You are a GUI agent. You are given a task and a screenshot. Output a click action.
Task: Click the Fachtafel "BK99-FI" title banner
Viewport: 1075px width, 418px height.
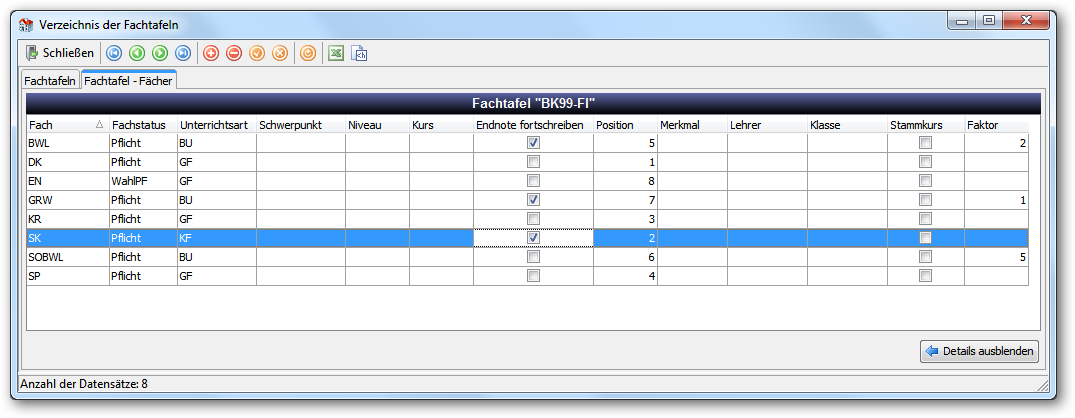pos(533,103)
